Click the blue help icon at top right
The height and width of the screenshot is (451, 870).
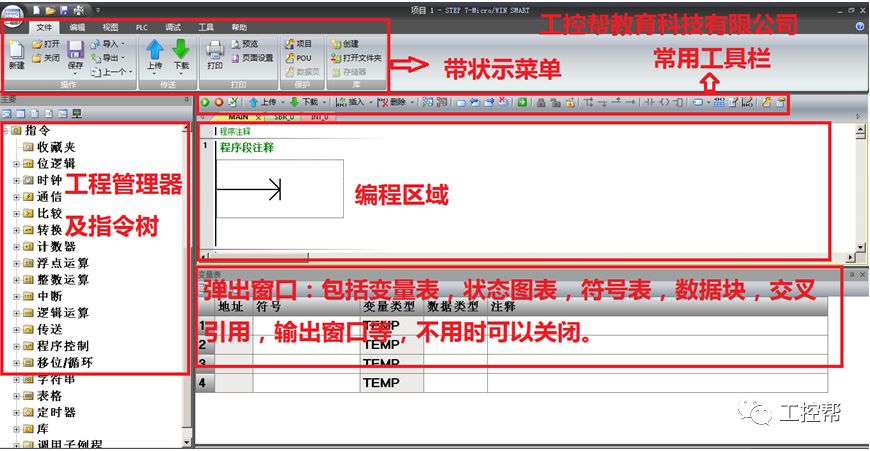(861, 26)
